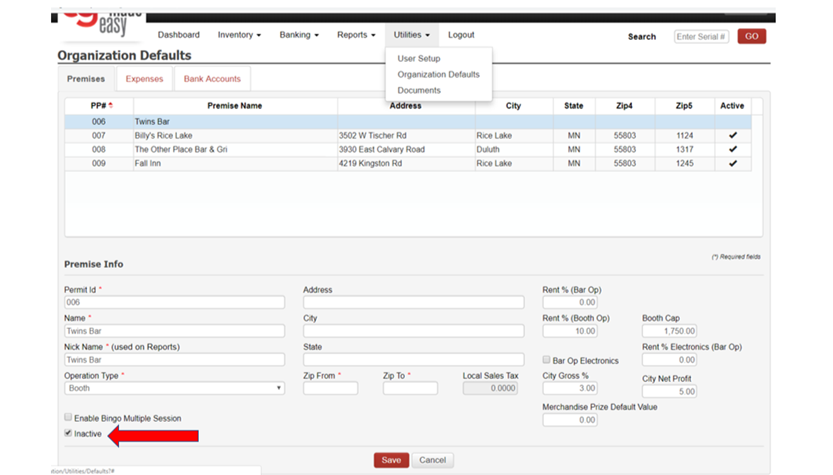Sort by Zip5 column header
833x475 pixels.
tap(684, 106)
